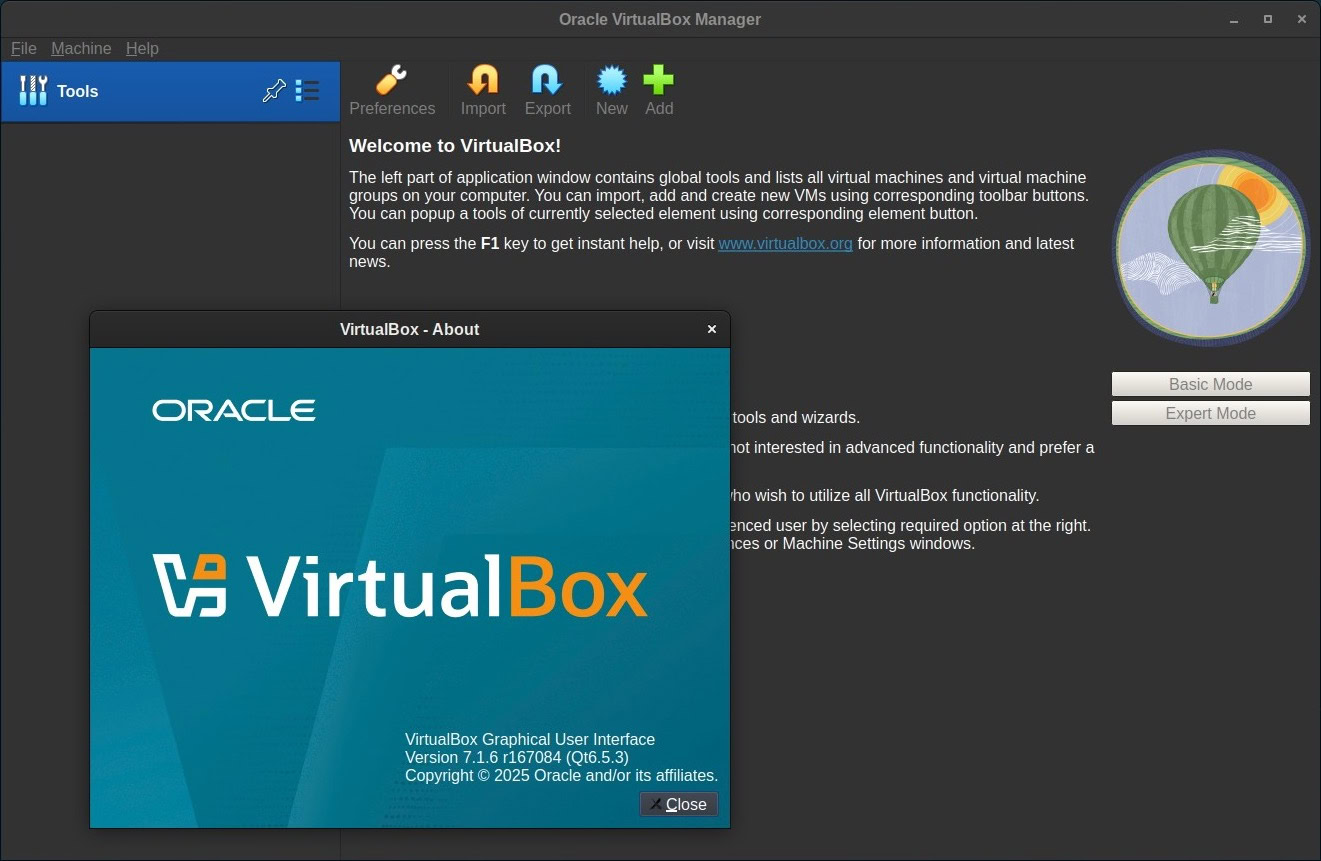Click the balloon illustration image
Screen dimensions: 1321x861
pyautogui.click(x=1211, y=248)
